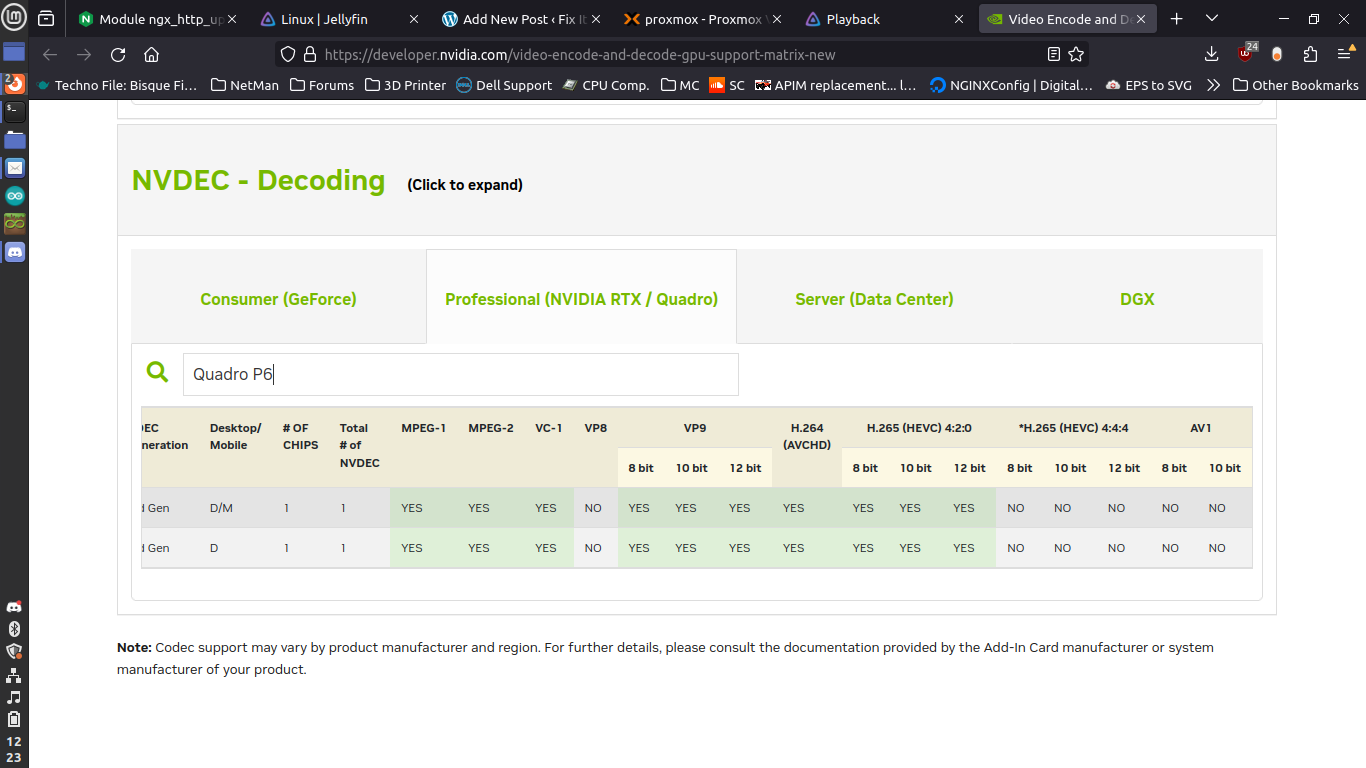The height and width of the screenshot is (768, 1366).
Task: Switch to the Server (Data Center) tab
Action: coord(874,299)
